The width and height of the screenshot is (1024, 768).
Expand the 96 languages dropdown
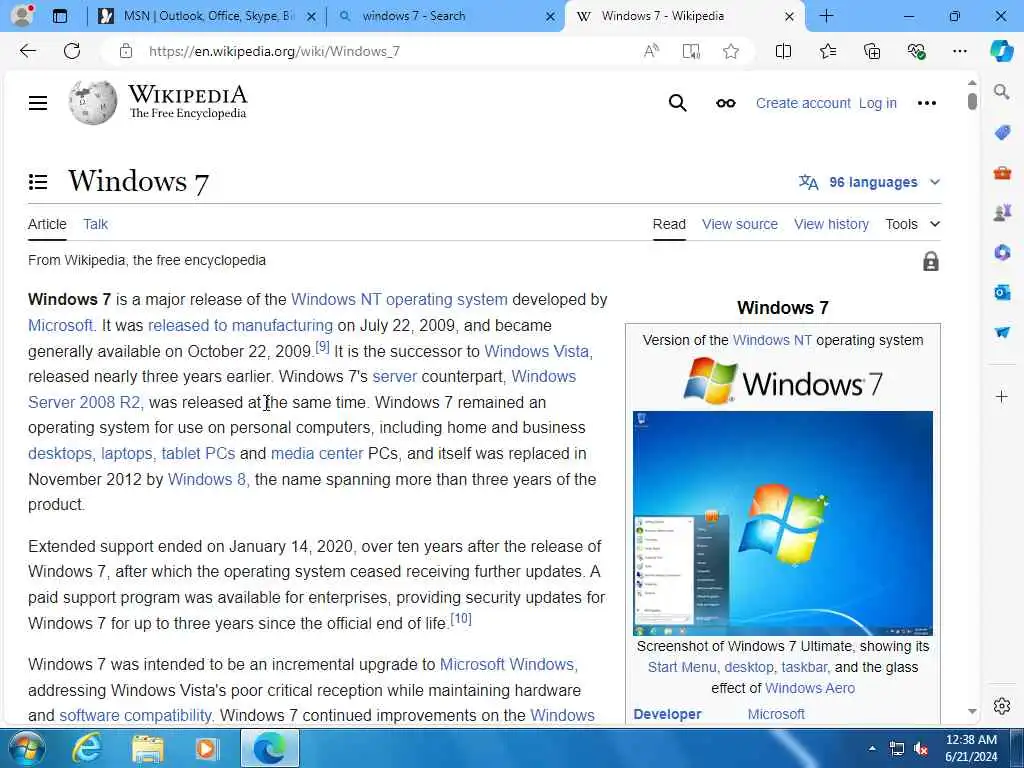coord(869,182)
